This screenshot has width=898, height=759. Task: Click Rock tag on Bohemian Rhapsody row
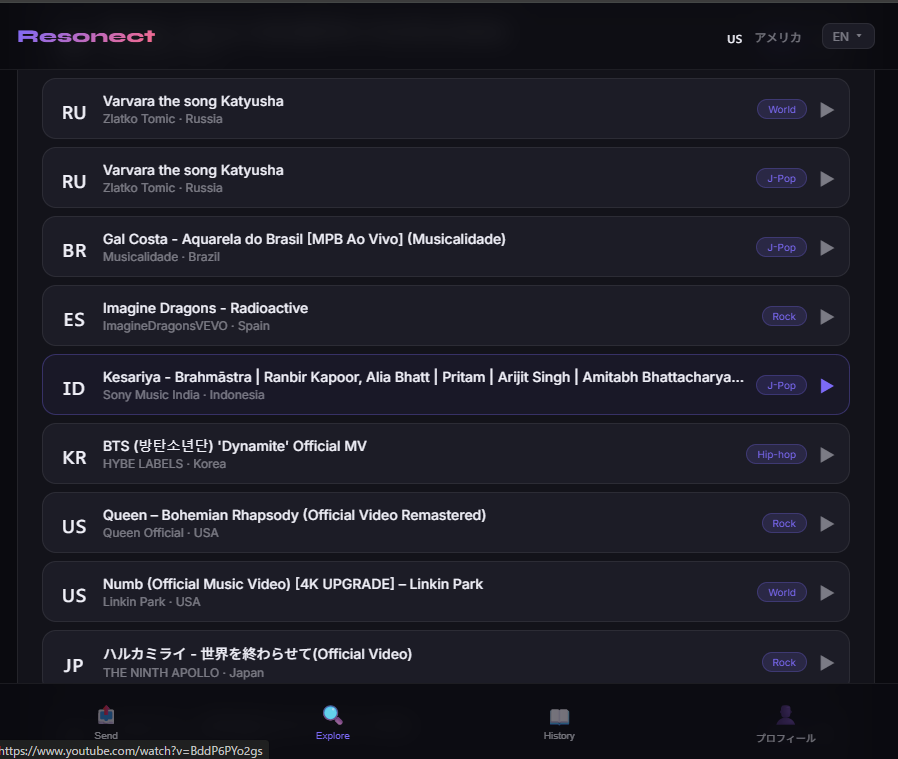pos(784,524)
